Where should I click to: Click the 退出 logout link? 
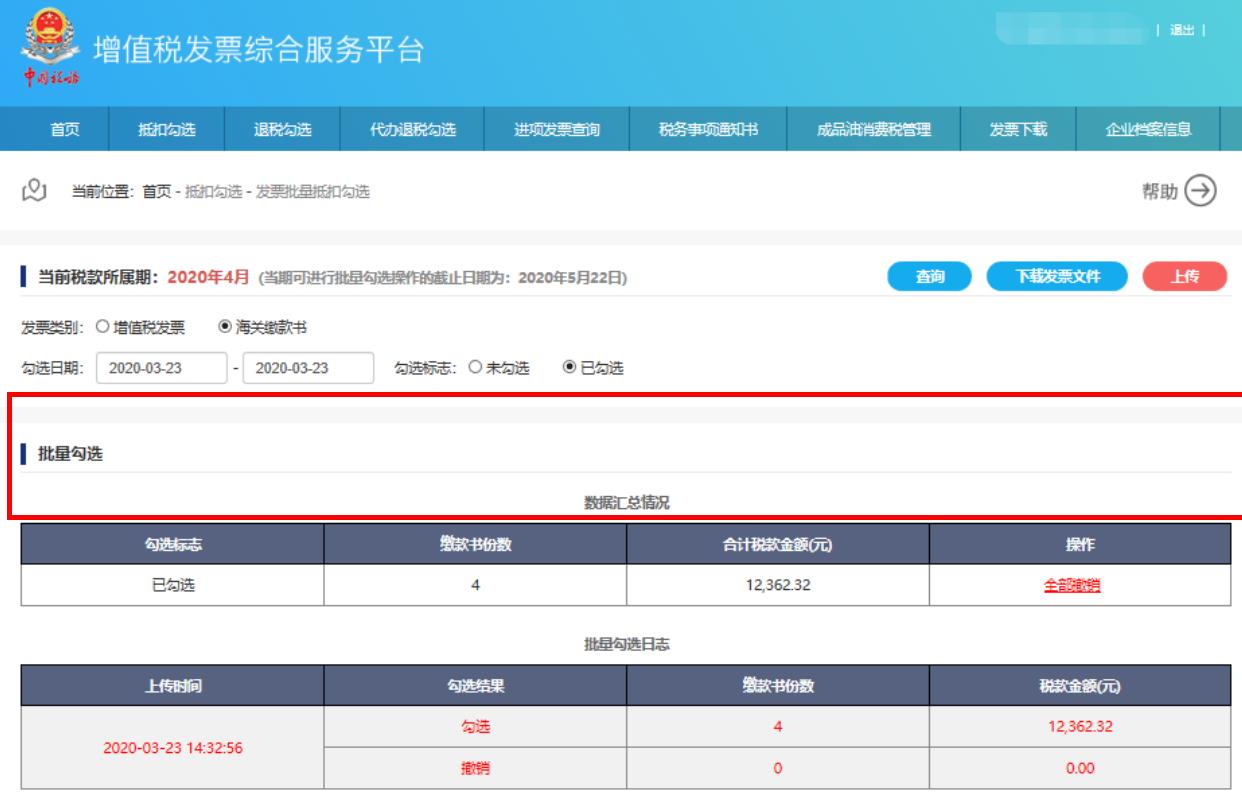click(1181, 30)
